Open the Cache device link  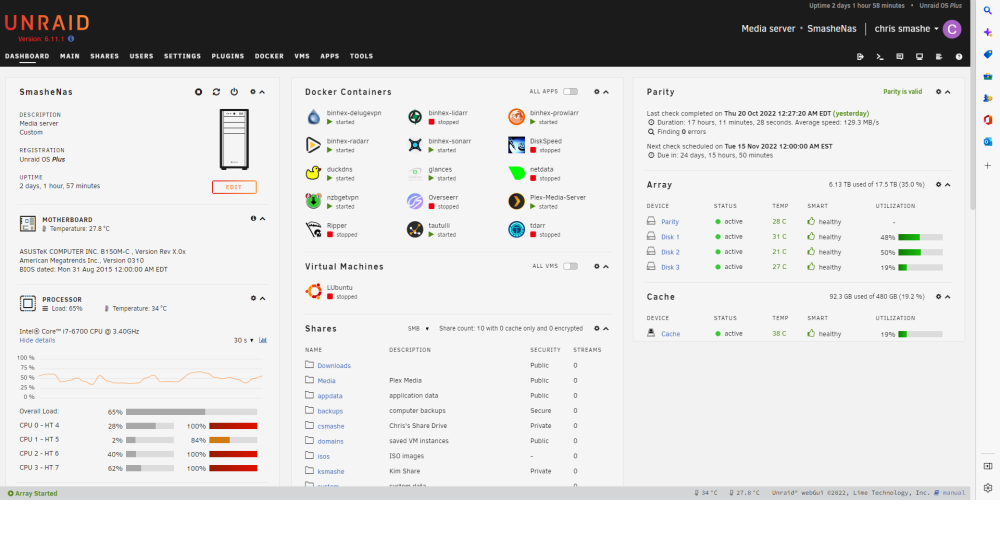pyautogui.click(x=670, y=334)
